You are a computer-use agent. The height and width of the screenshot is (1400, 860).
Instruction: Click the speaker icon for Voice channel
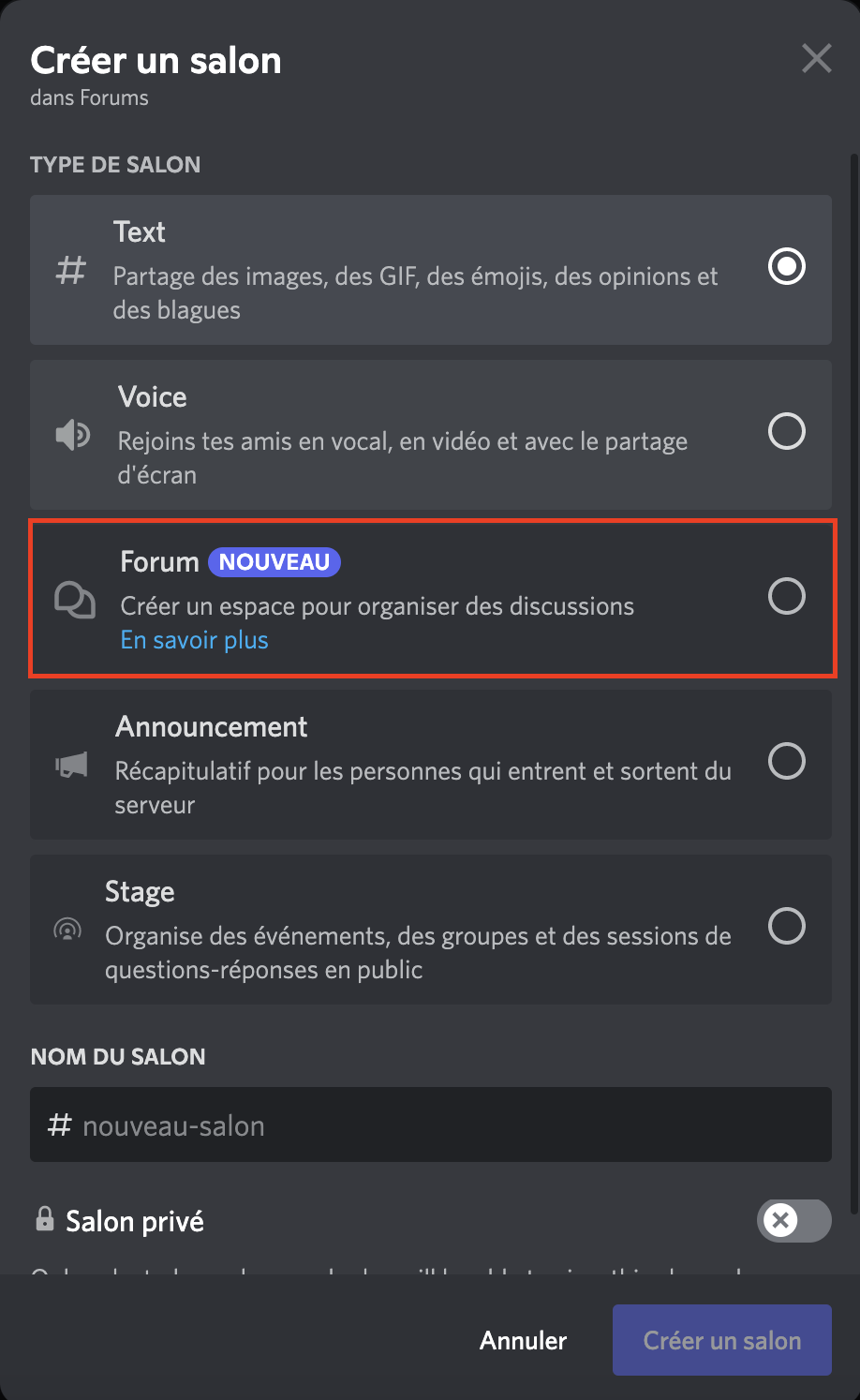tap(72, 435)
